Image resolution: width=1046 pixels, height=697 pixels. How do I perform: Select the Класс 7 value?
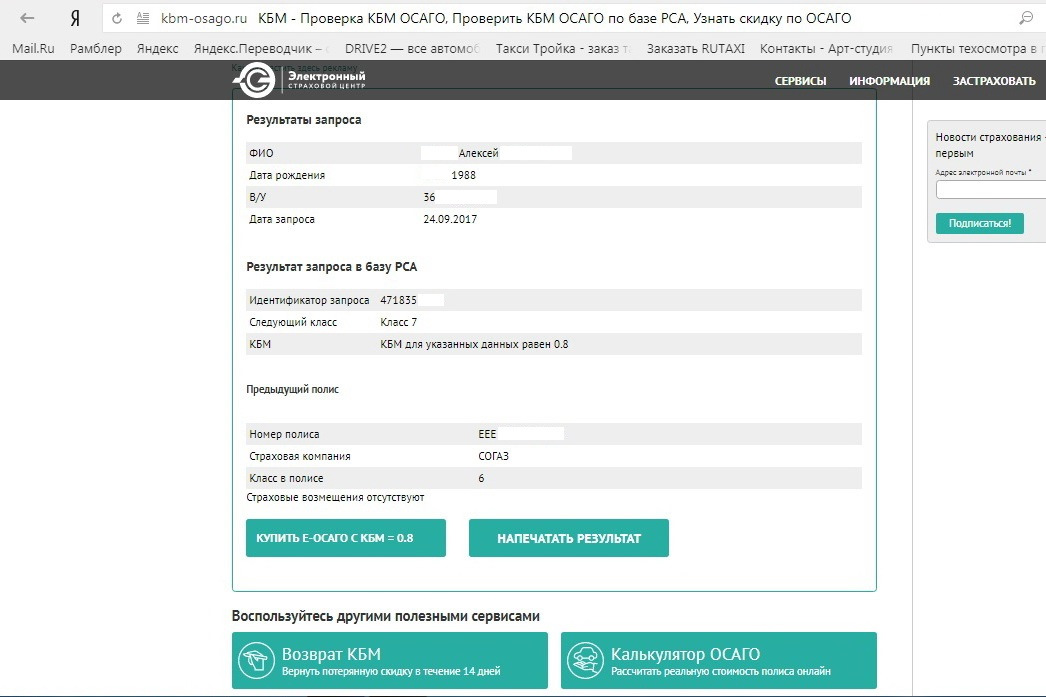point(399,322)
